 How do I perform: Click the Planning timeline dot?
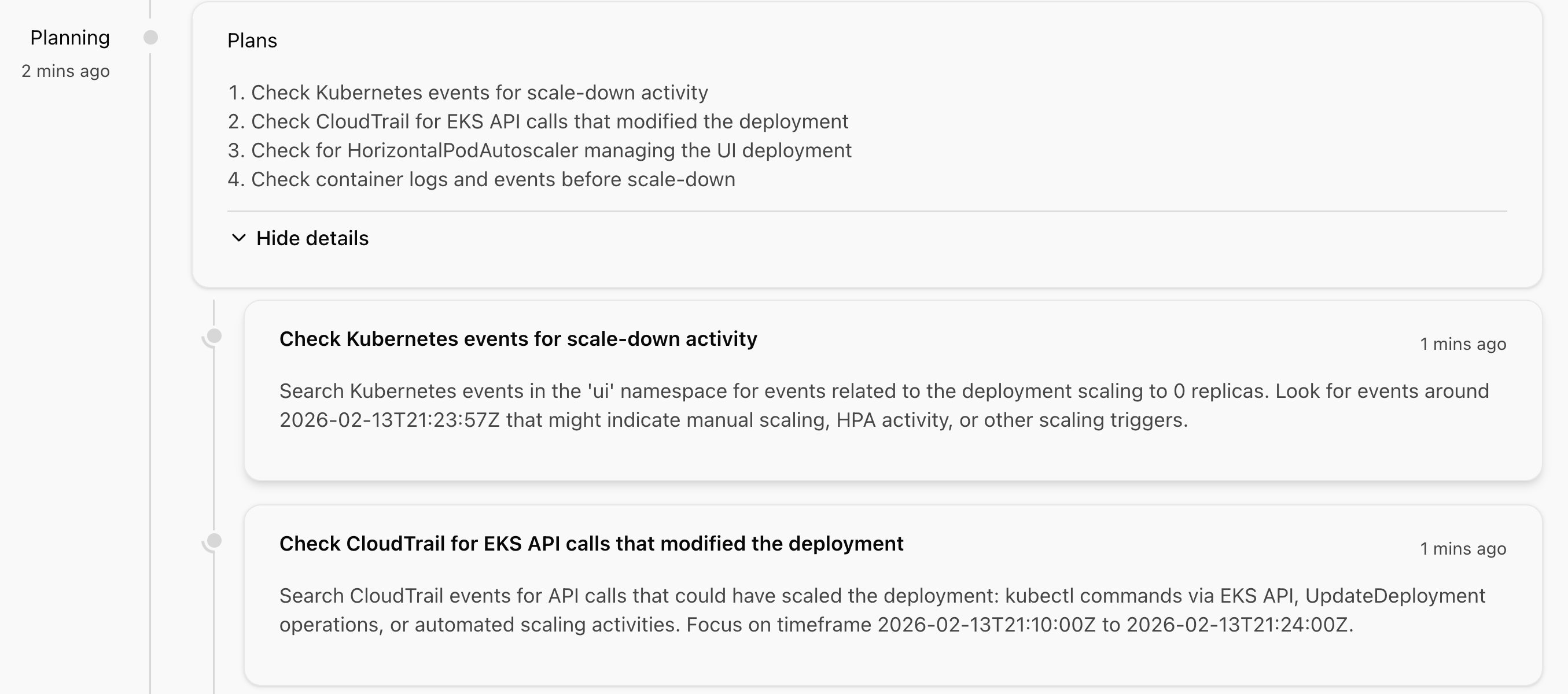(151, 38)
